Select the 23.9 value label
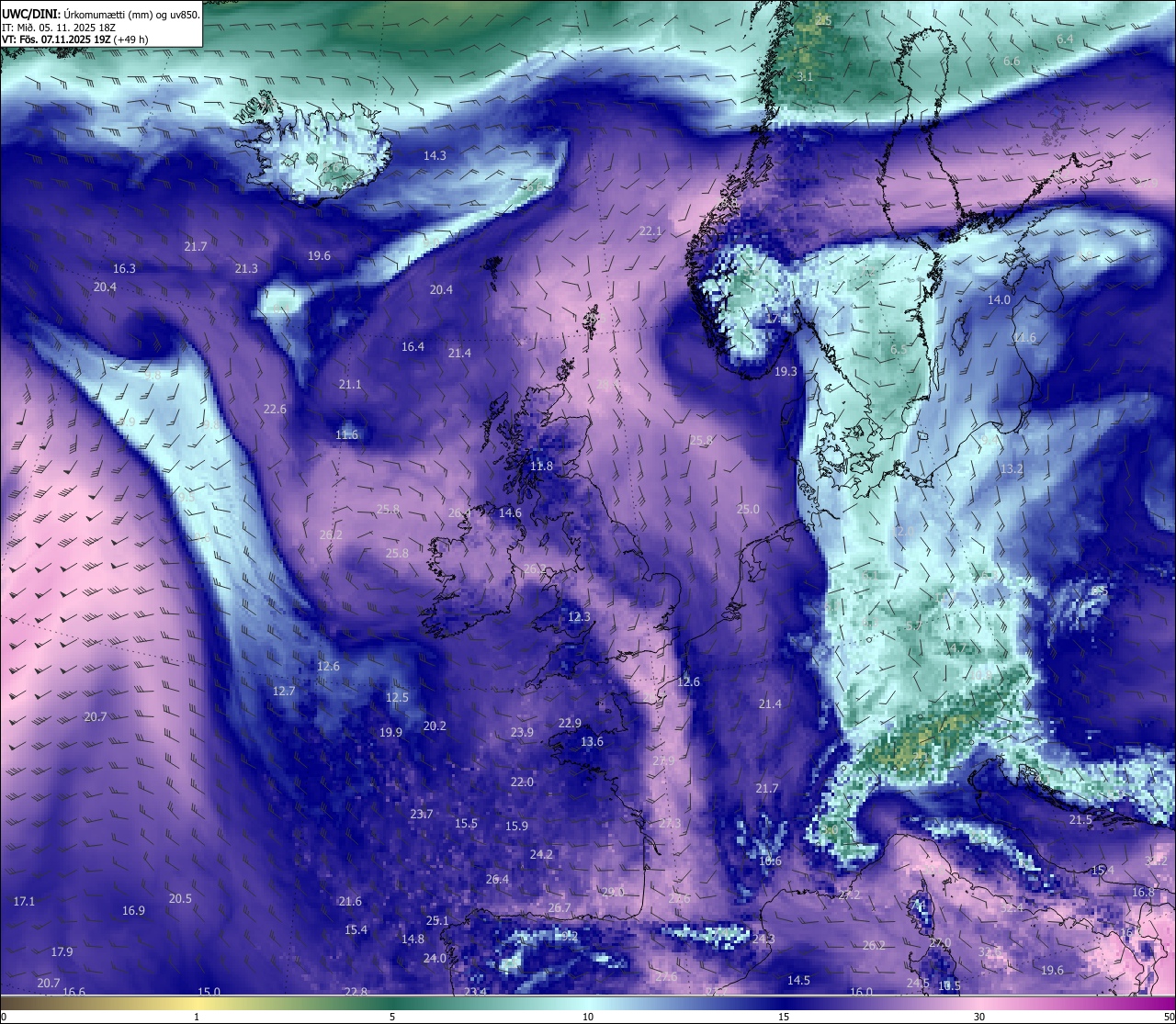Viewport: 1176px width, 1024px height. coord(522,733)
